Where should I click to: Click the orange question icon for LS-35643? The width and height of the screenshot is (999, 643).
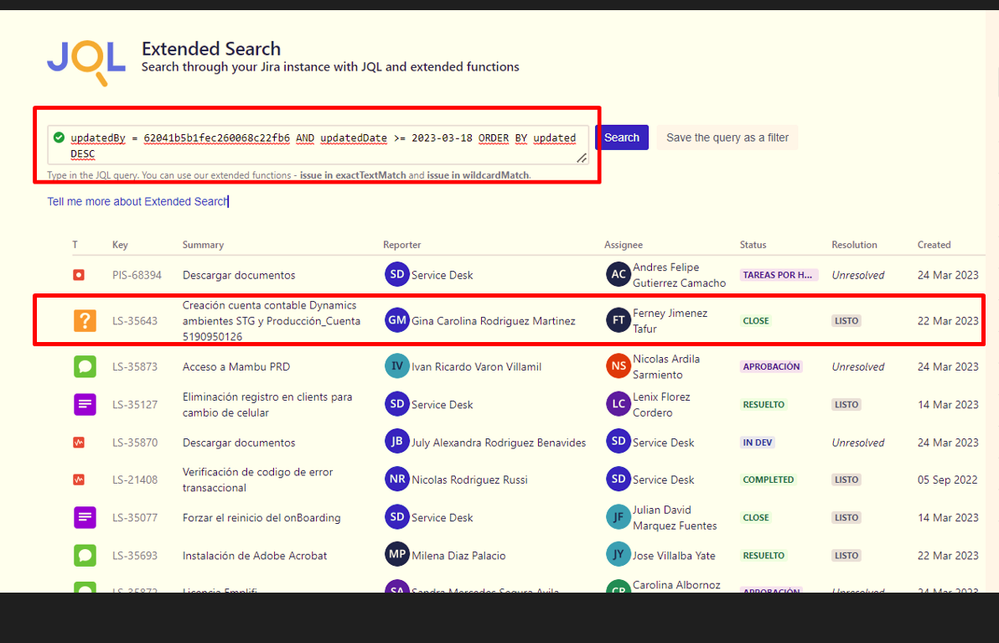(85, 321)
